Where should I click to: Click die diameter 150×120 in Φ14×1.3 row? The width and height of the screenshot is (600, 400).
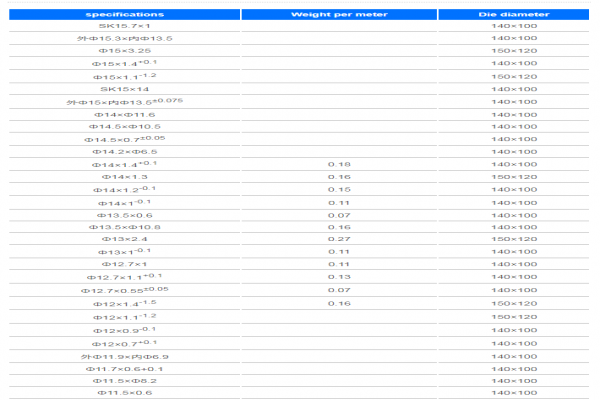click(514, 177)
